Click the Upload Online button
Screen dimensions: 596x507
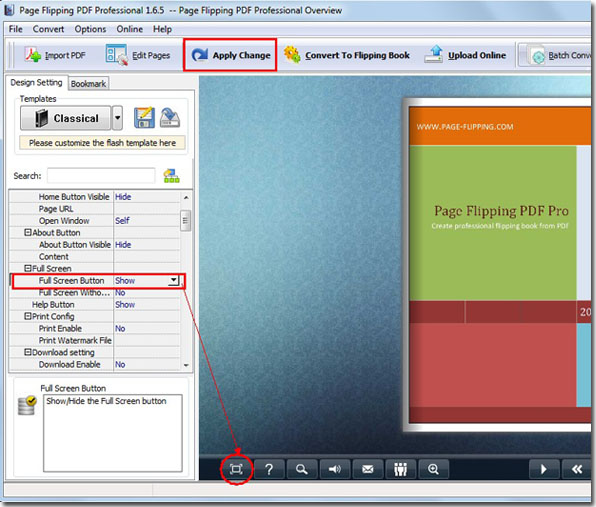click(x=465, y=55)
